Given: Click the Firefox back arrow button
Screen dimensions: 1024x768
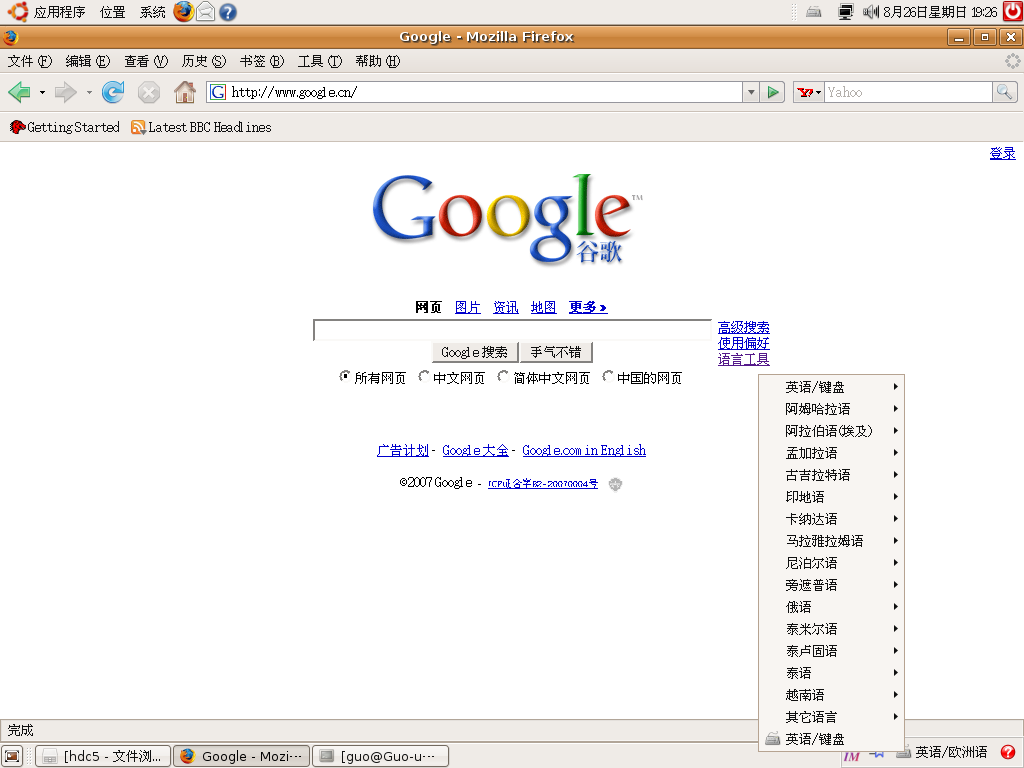Looking at the screenshot, I should click(20, 92).
